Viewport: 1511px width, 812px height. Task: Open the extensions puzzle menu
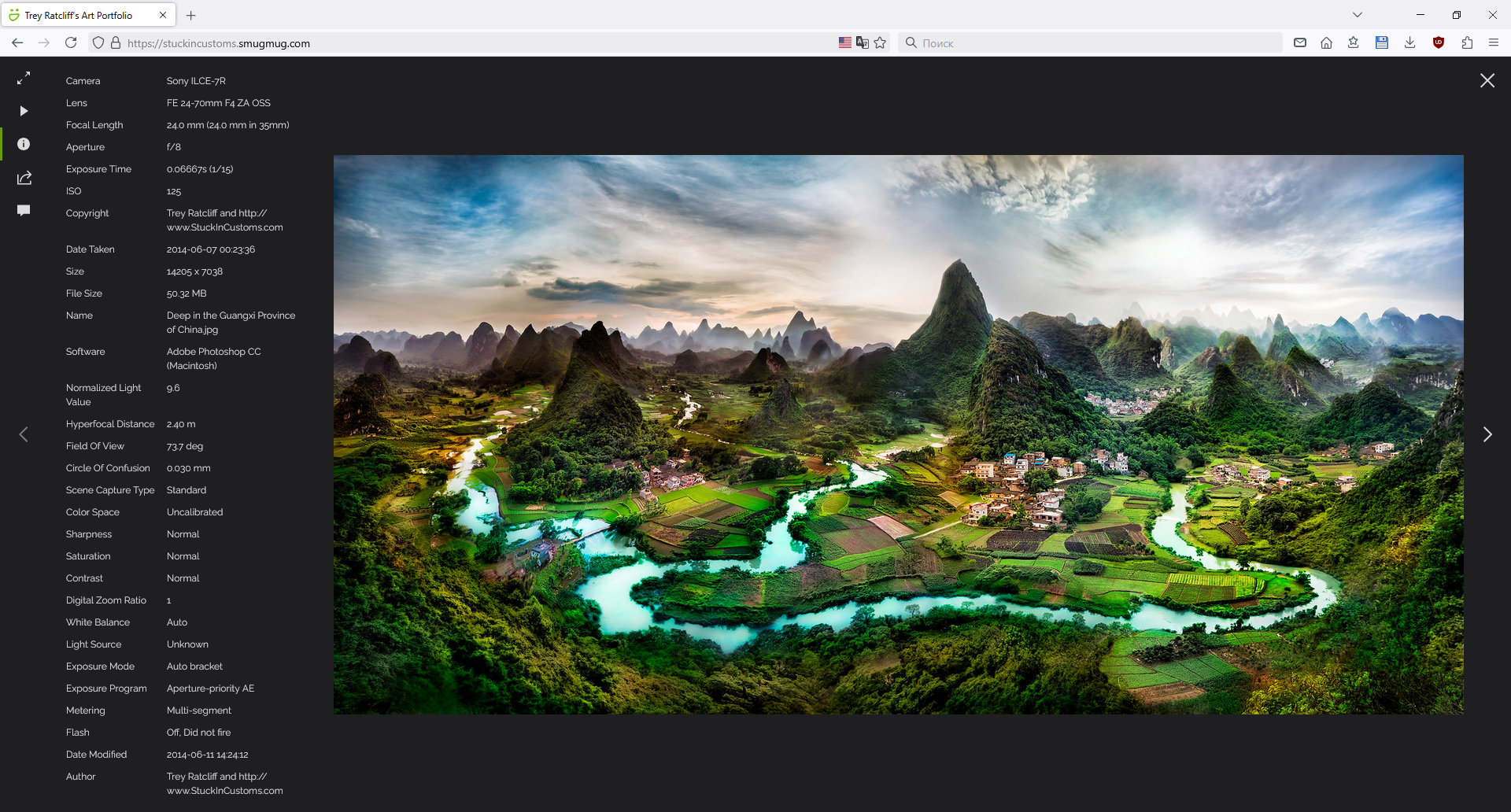1466,42
